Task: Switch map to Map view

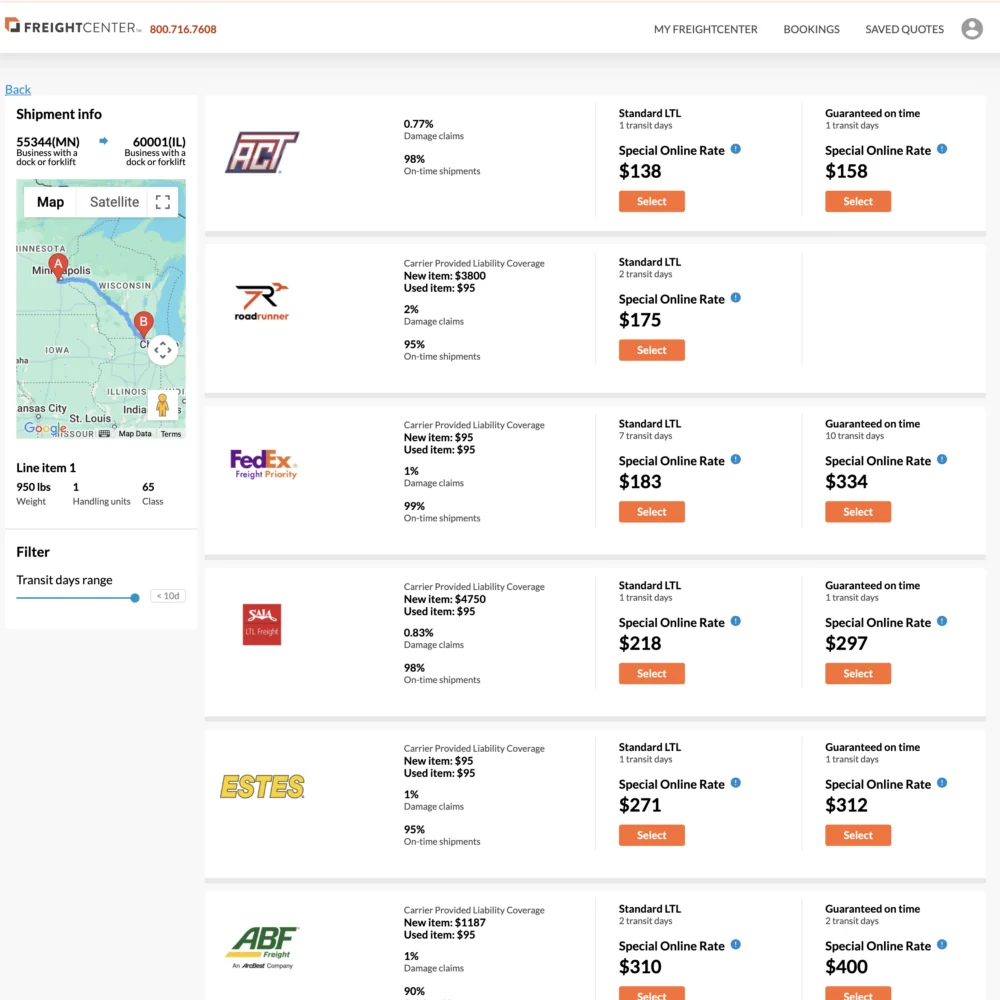Action: [x=50, y=202]
